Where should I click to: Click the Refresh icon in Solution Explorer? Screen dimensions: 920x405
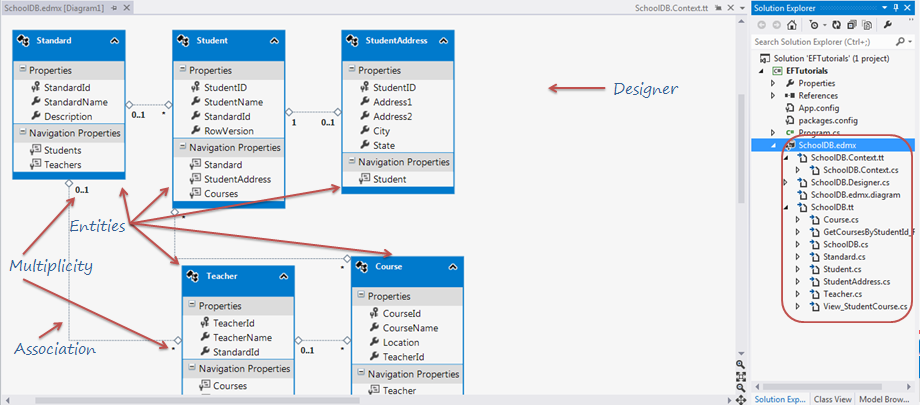[837, 25]
